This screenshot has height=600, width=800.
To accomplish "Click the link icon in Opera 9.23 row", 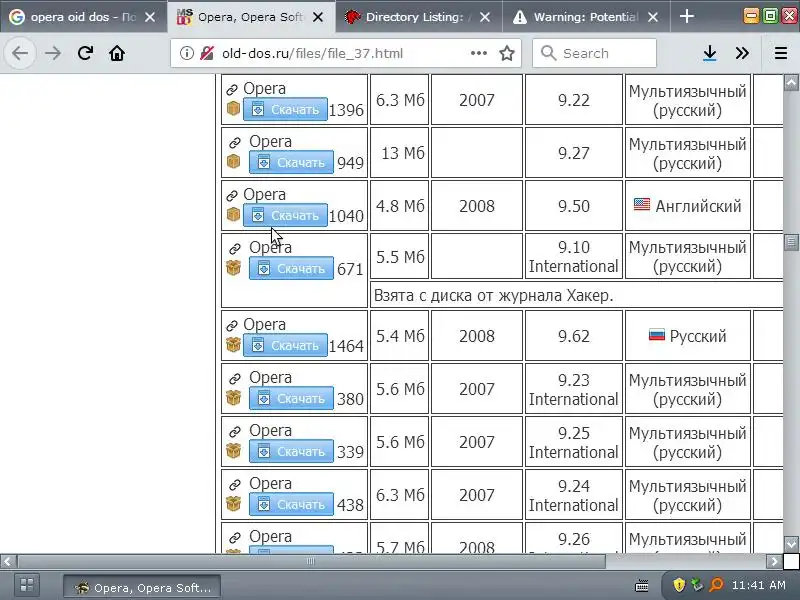I will tap(235, 379).
